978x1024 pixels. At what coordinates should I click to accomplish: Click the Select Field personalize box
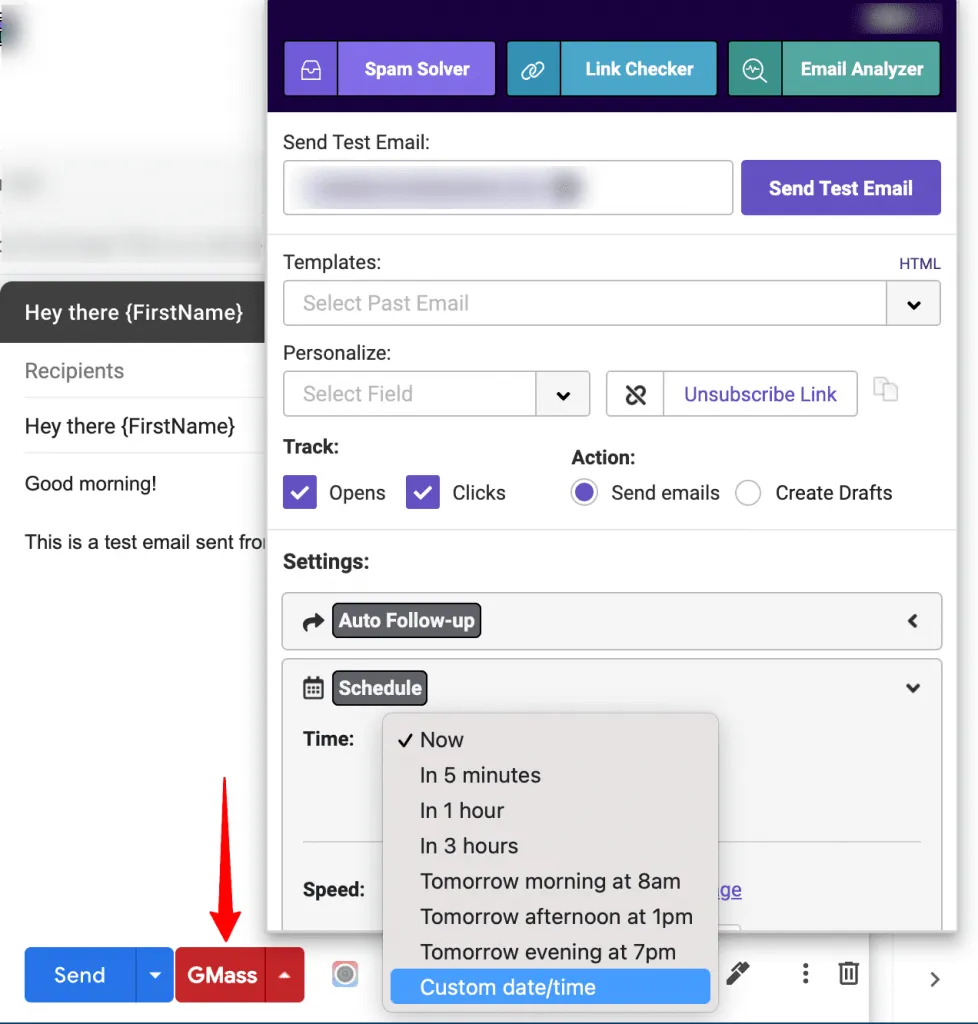(x=409, y=394)
